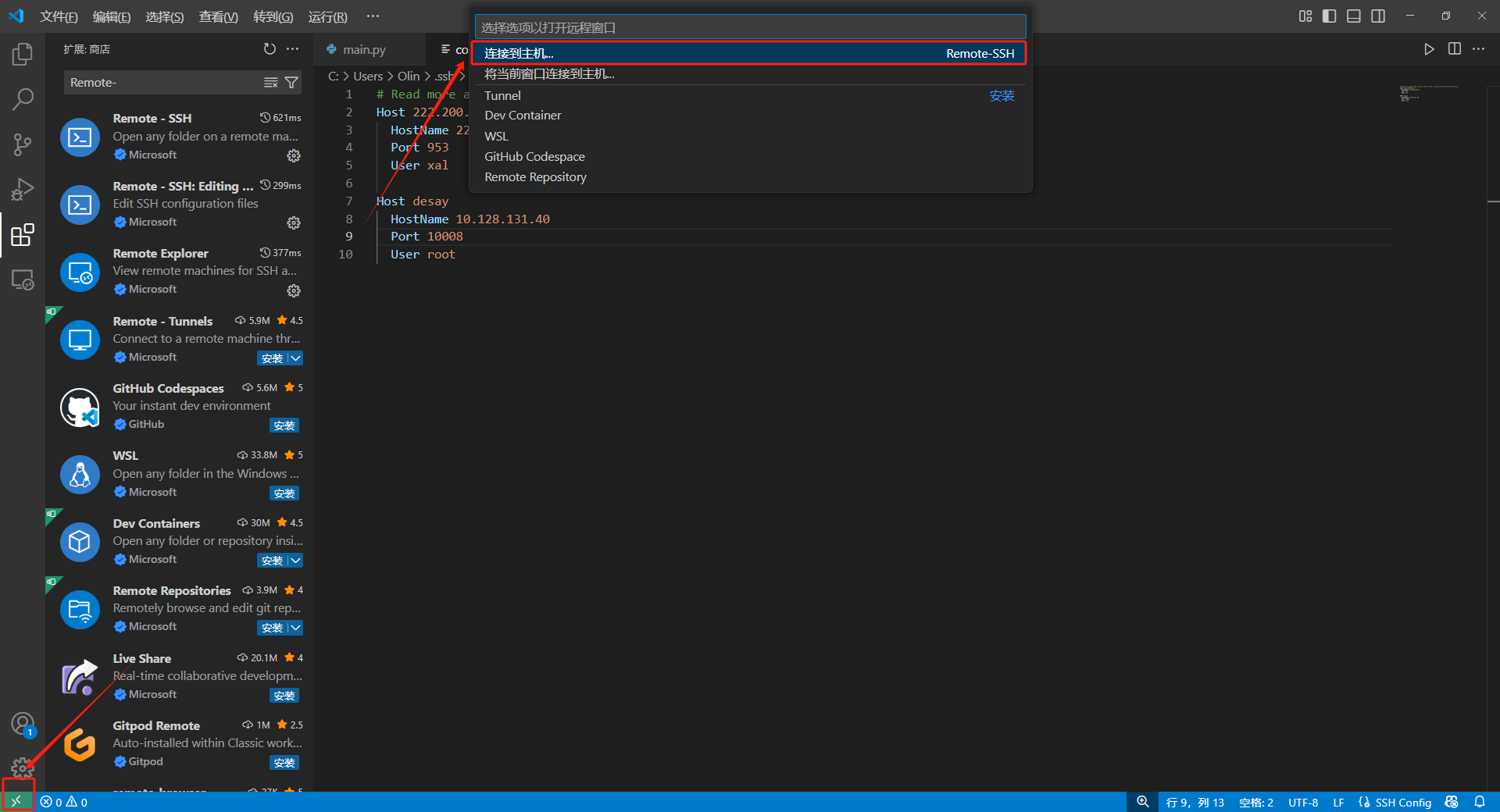1500x812 pixels.
Task: Open editor more actions ellipsis
Action: click(x=1478, y=48)
